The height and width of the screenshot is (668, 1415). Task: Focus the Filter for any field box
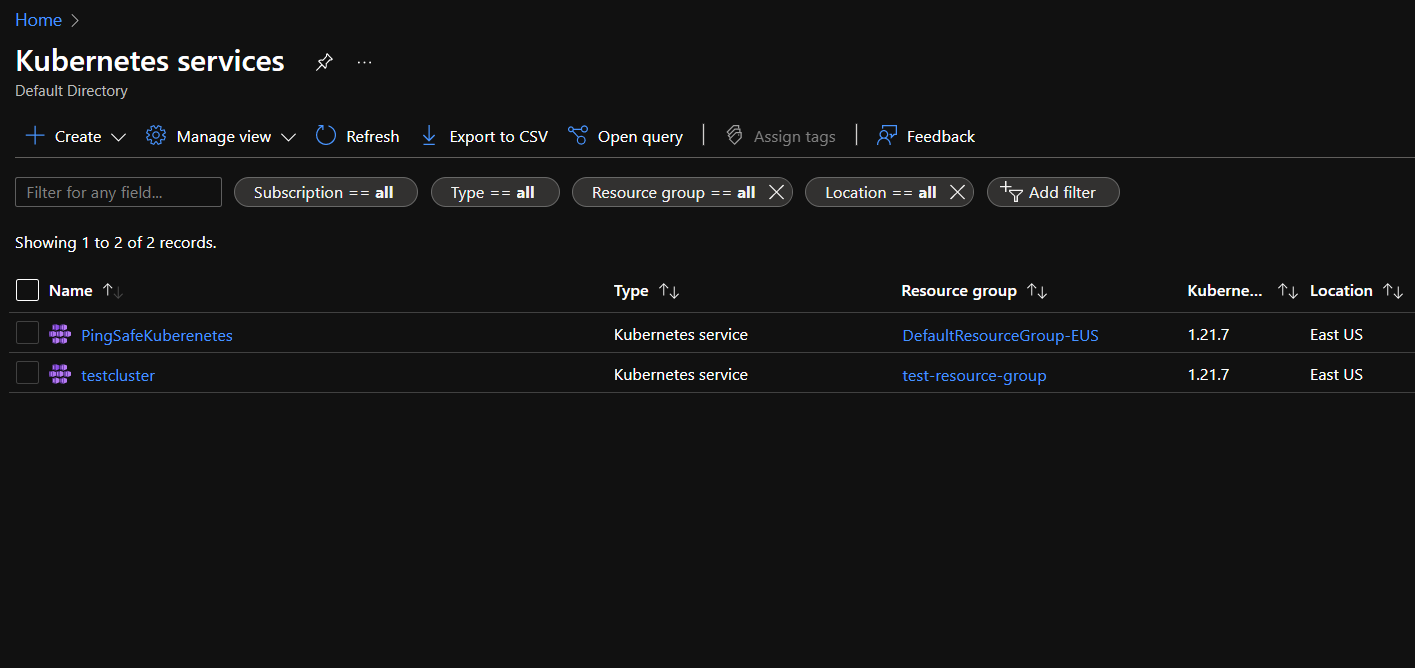[x=118, y=192]
